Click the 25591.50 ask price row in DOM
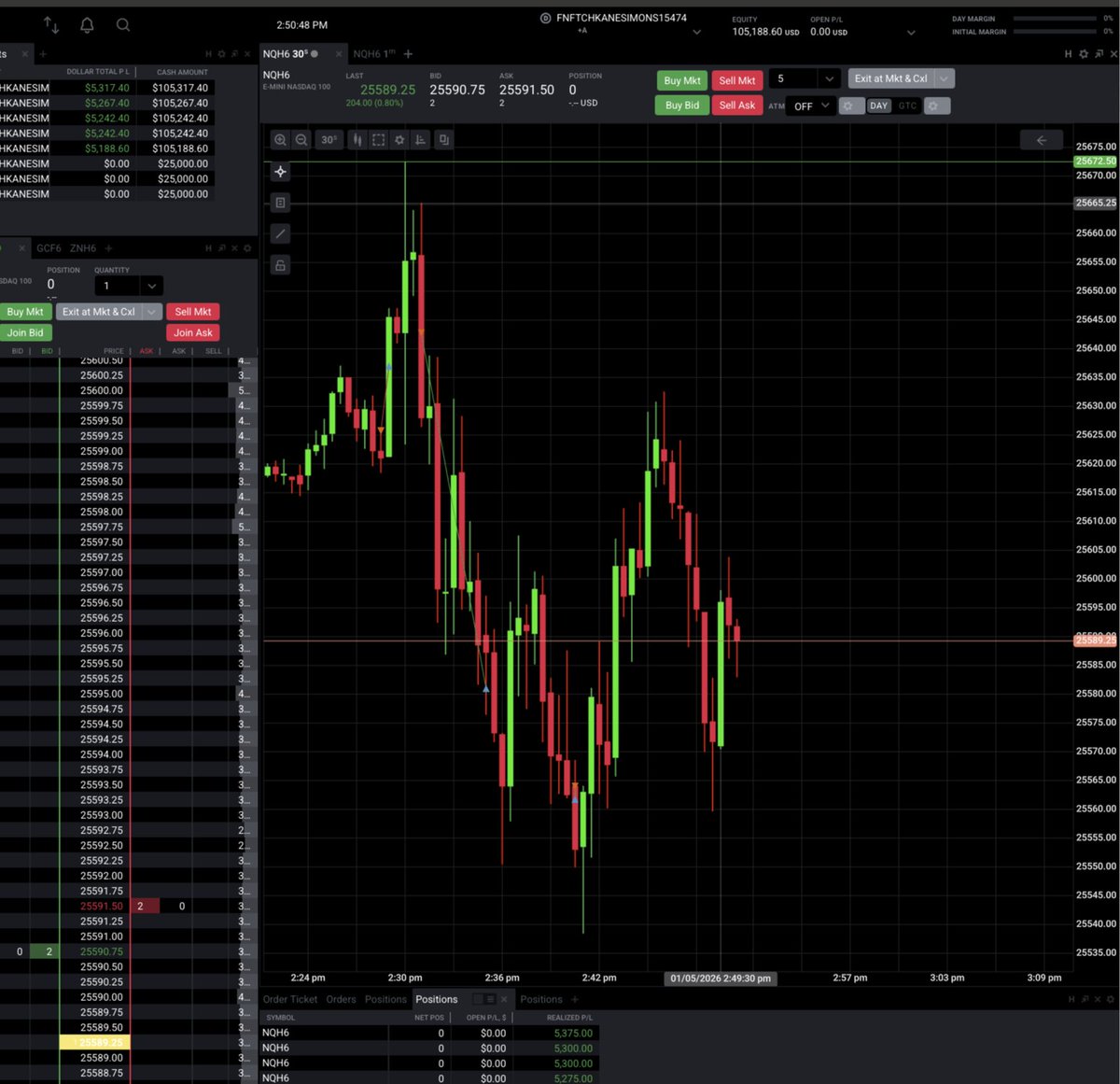This screenshot has width=1120, height=1084. 102,906
